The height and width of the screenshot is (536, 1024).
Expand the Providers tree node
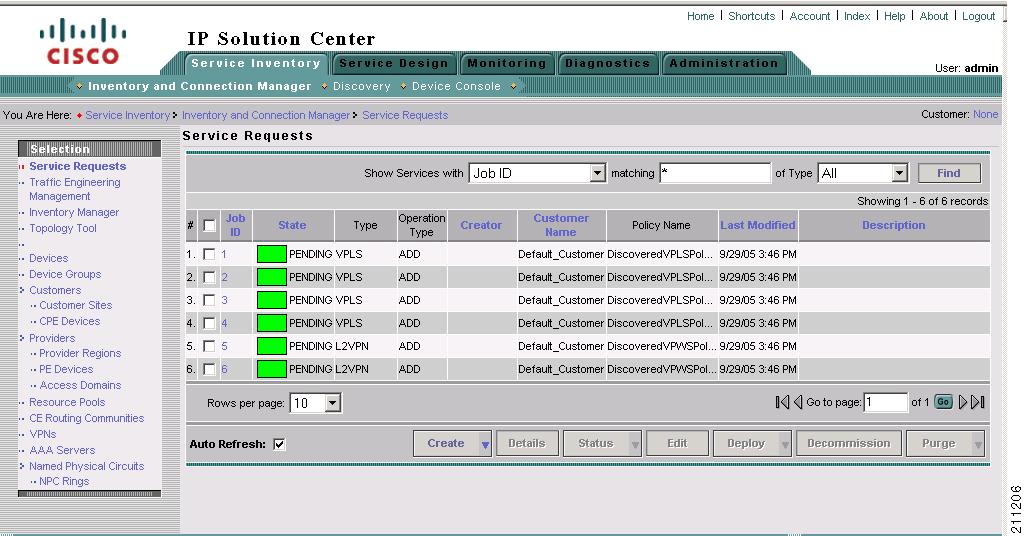point(22,338)
